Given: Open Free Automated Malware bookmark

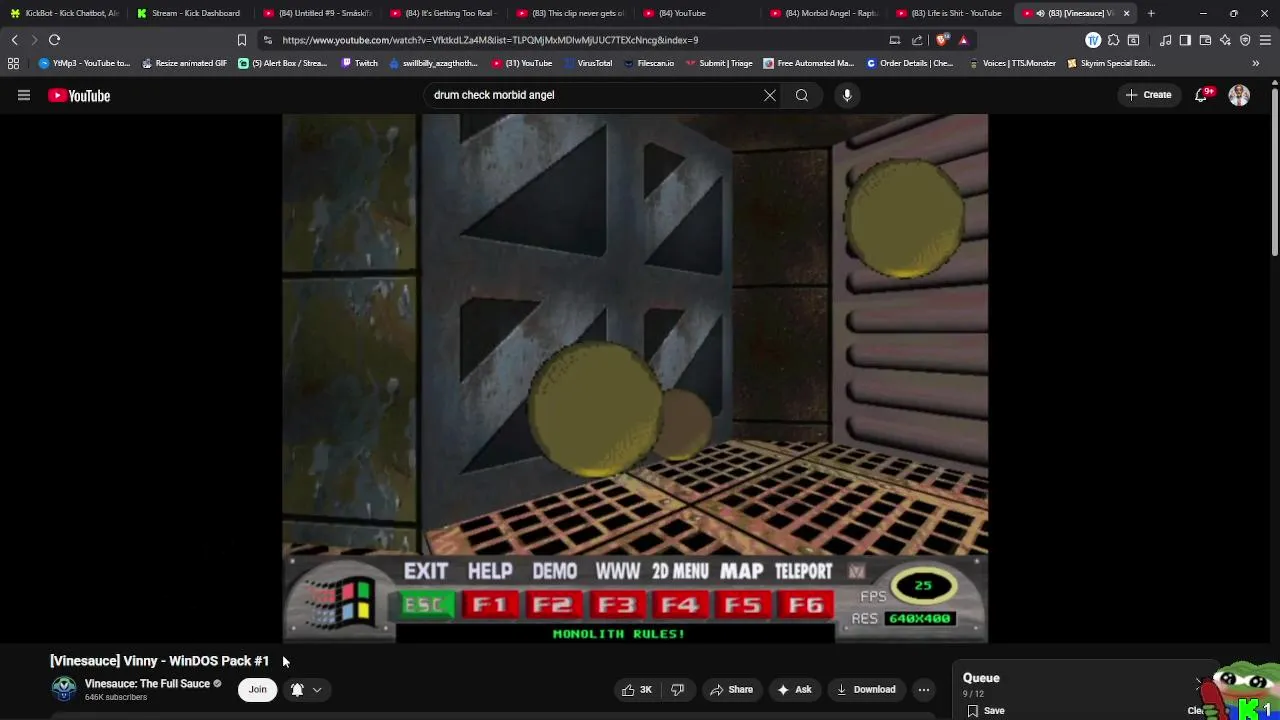Looking at the screenshot, I should point(808,63).
